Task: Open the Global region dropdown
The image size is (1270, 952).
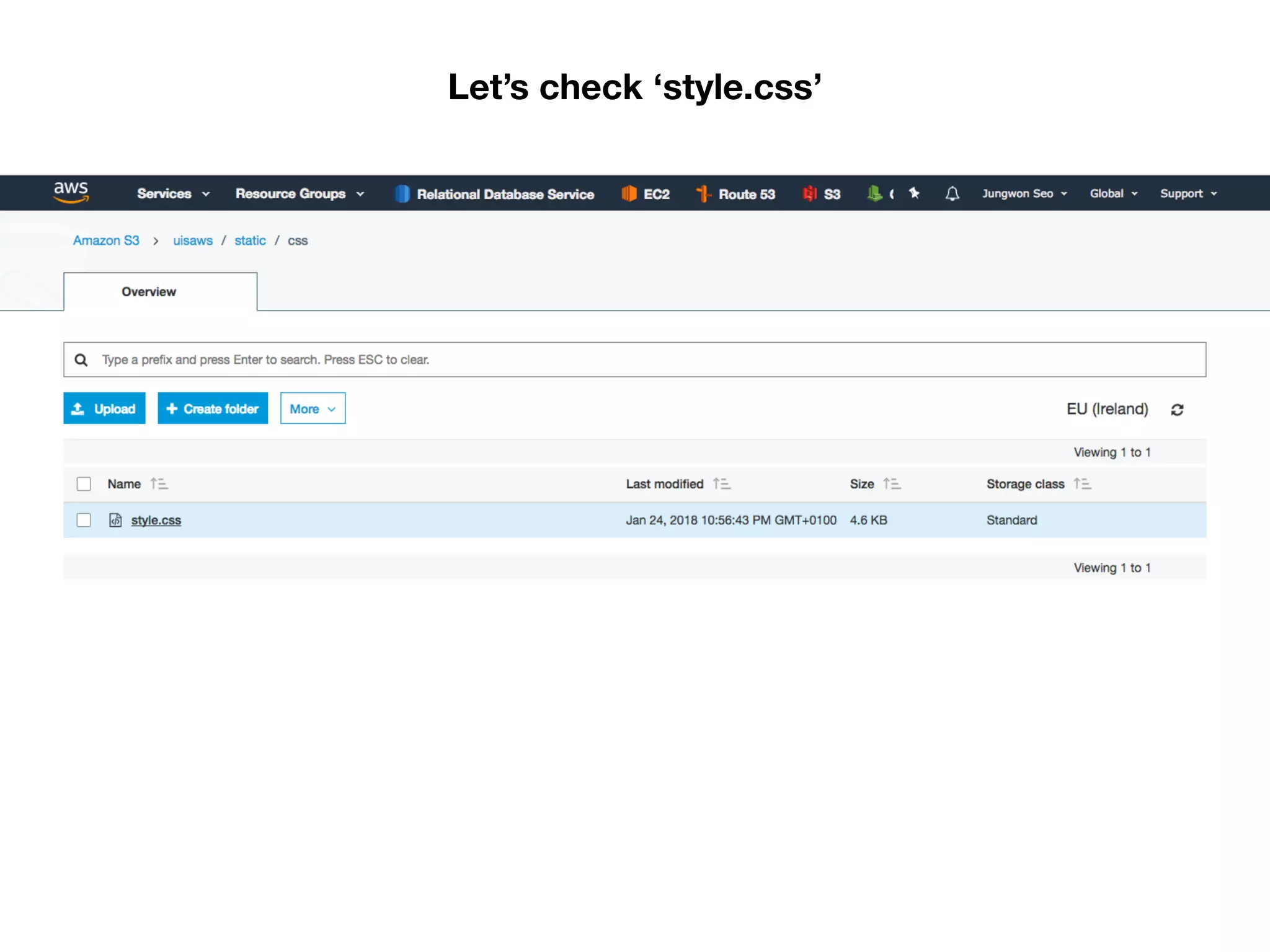Action: [1114, 193]
